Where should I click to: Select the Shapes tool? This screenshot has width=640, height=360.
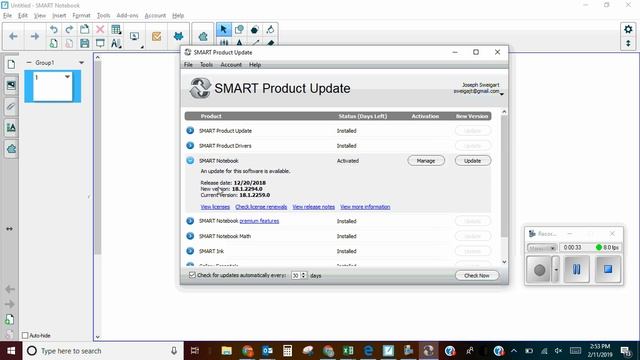(239, 29)
